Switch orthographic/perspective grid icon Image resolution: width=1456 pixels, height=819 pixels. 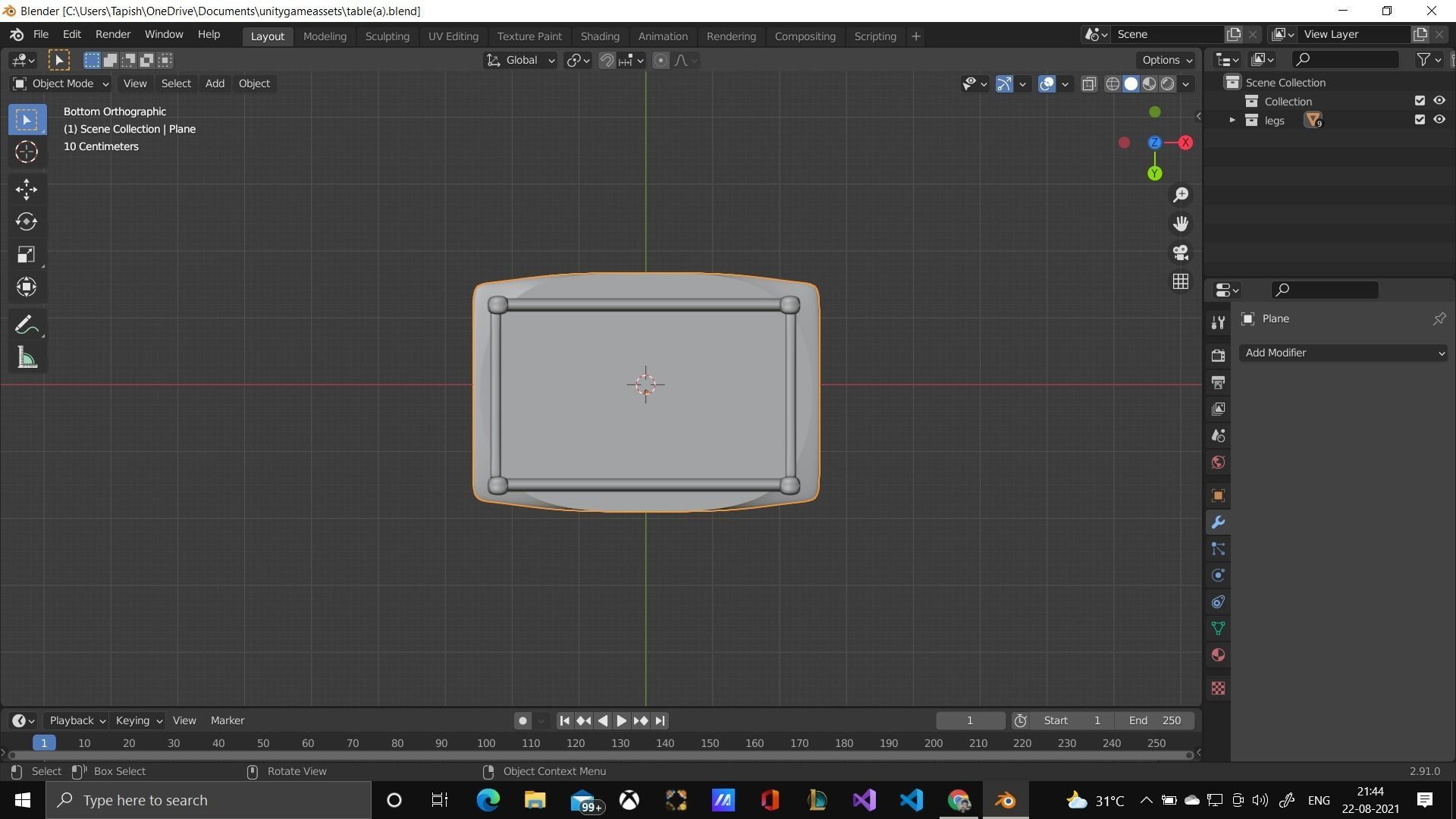pyautogui.click(x=1181, y=281)
